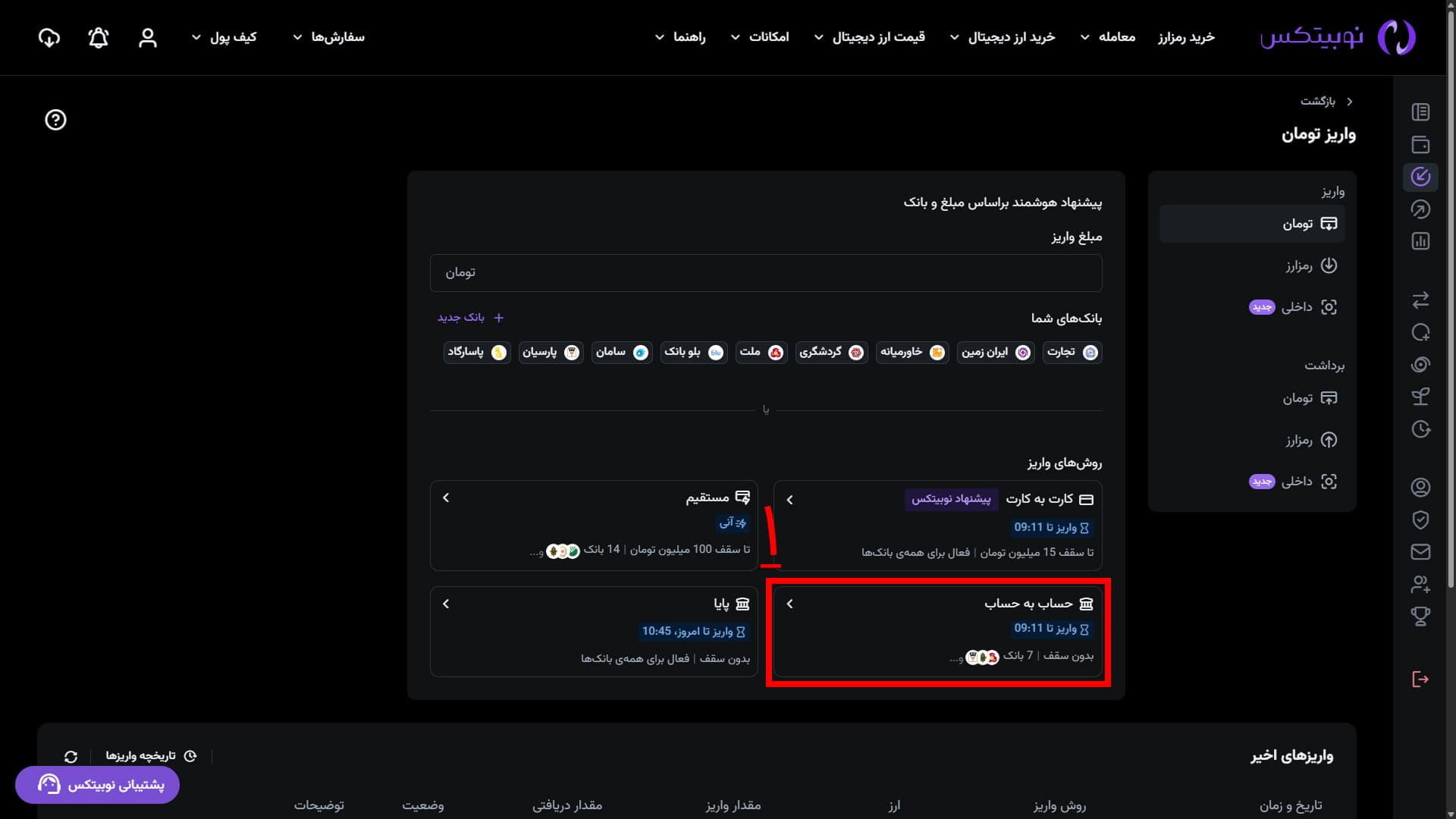This screenshot has width=1456, height=819.
Task: Go to خرید رمزارز menu item
Action: (x=1186, y=37)
